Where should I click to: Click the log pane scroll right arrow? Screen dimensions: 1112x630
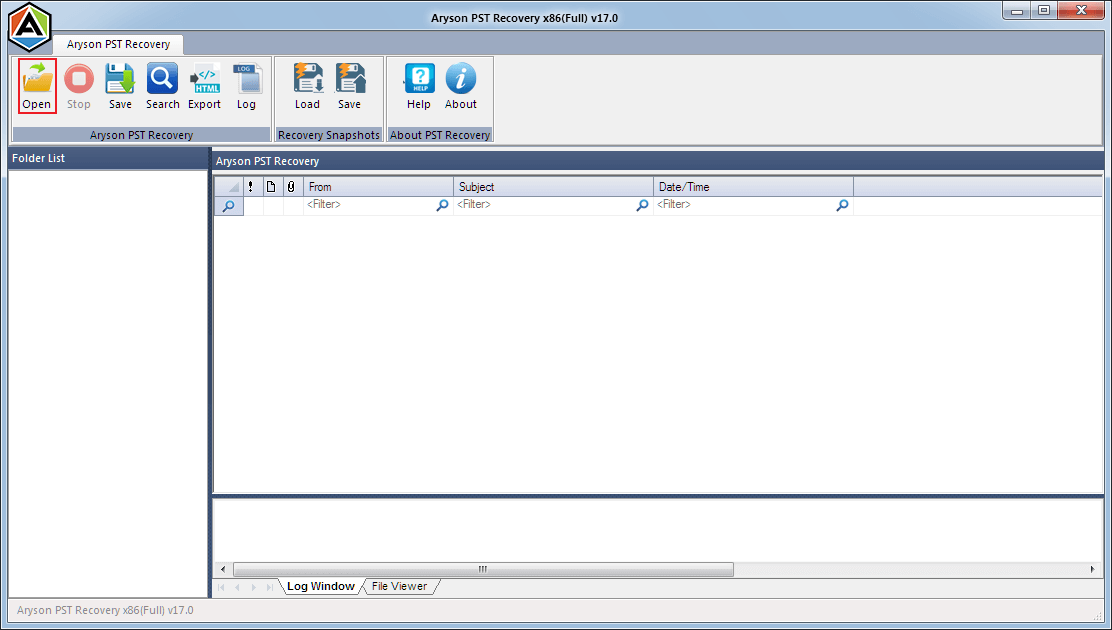[x=1093, y=569]
